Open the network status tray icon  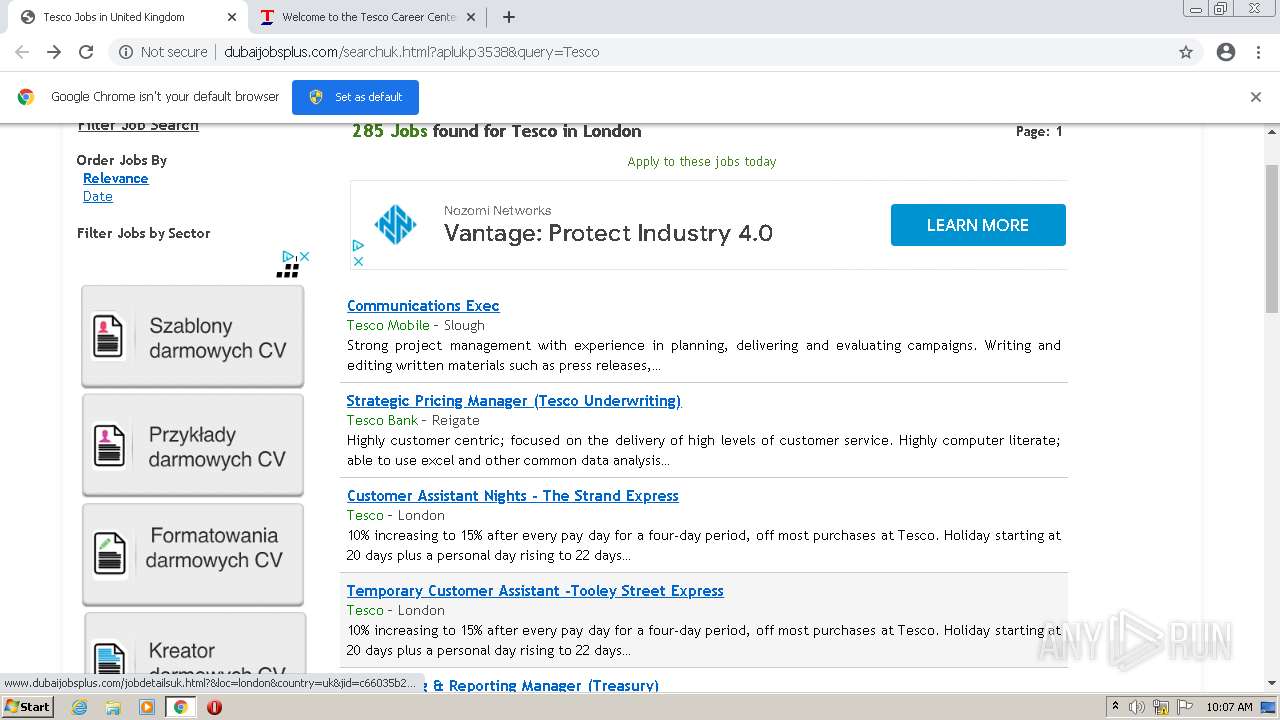1161,707
